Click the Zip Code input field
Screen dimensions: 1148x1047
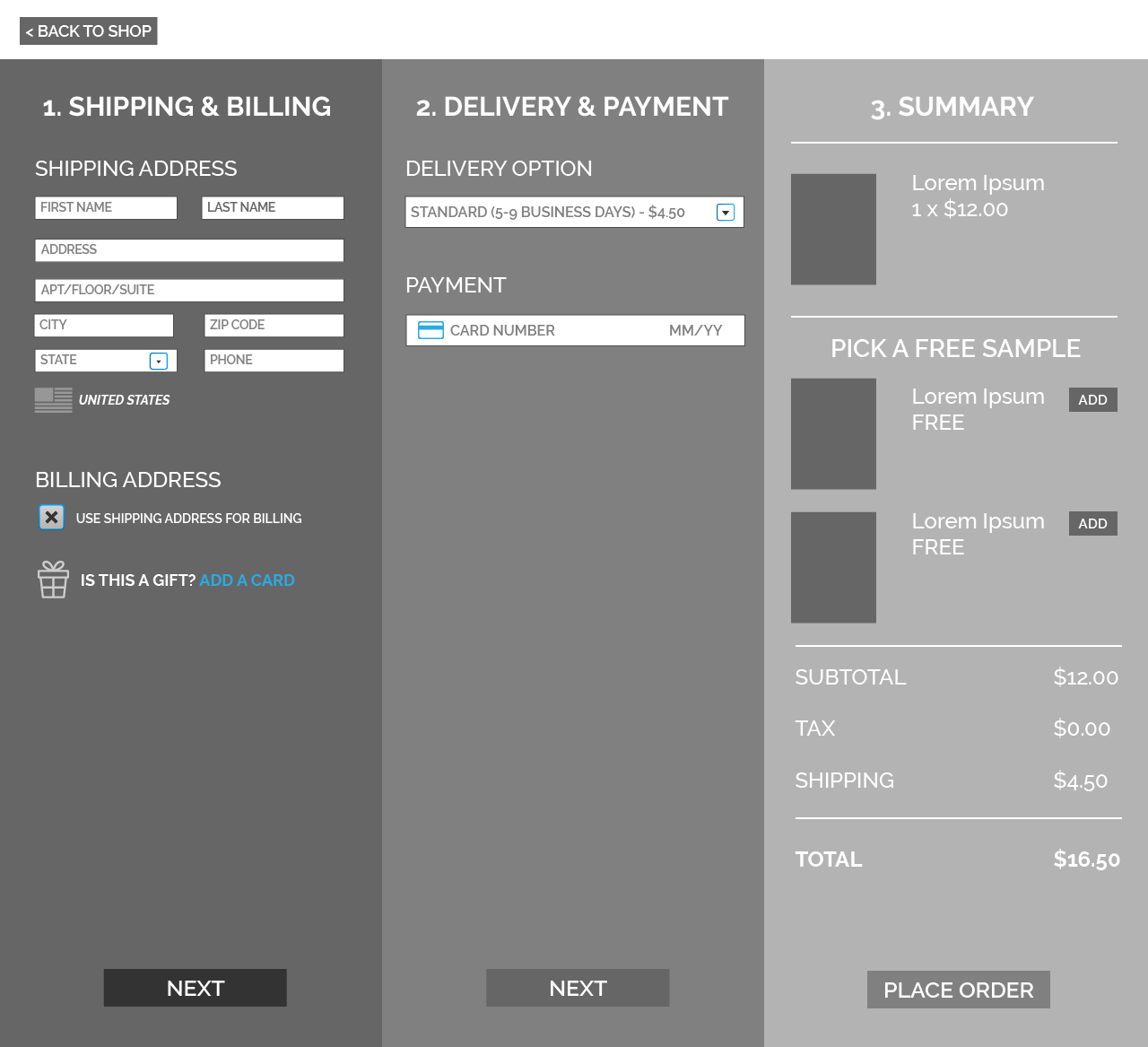[274, 326]
